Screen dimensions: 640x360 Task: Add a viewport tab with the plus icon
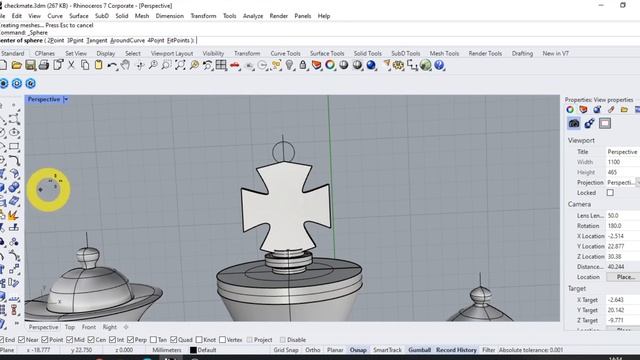click(x=126, y=327)
